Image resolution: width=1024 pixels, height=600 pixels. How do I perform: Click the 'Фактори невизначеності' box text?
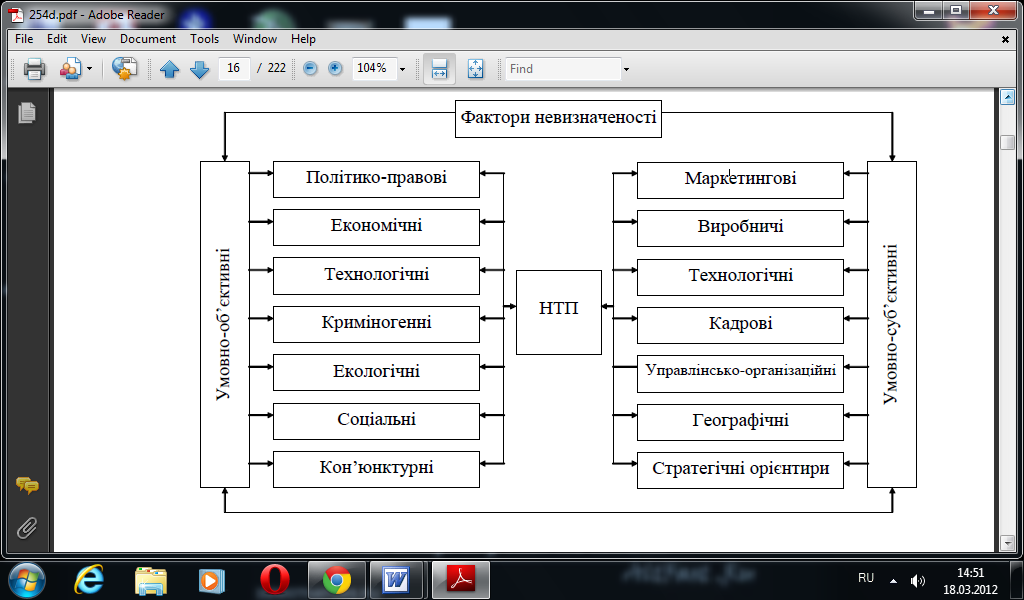pos(558,118)
